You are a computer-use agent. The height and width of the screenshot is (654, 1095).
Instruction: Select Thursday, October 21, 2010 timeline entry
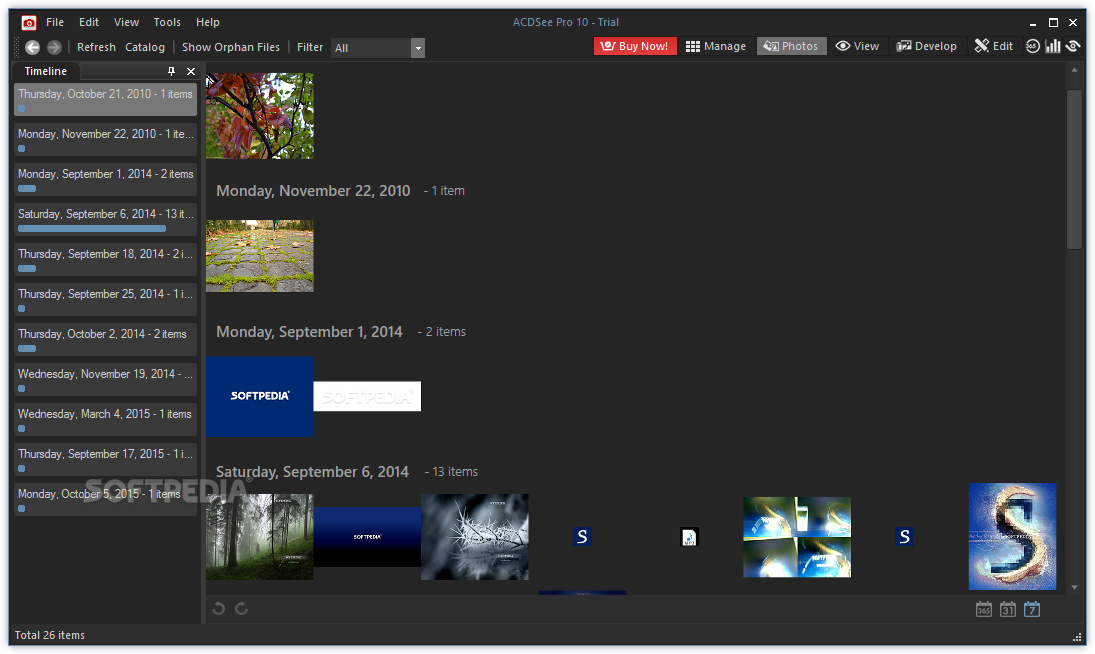105,100
